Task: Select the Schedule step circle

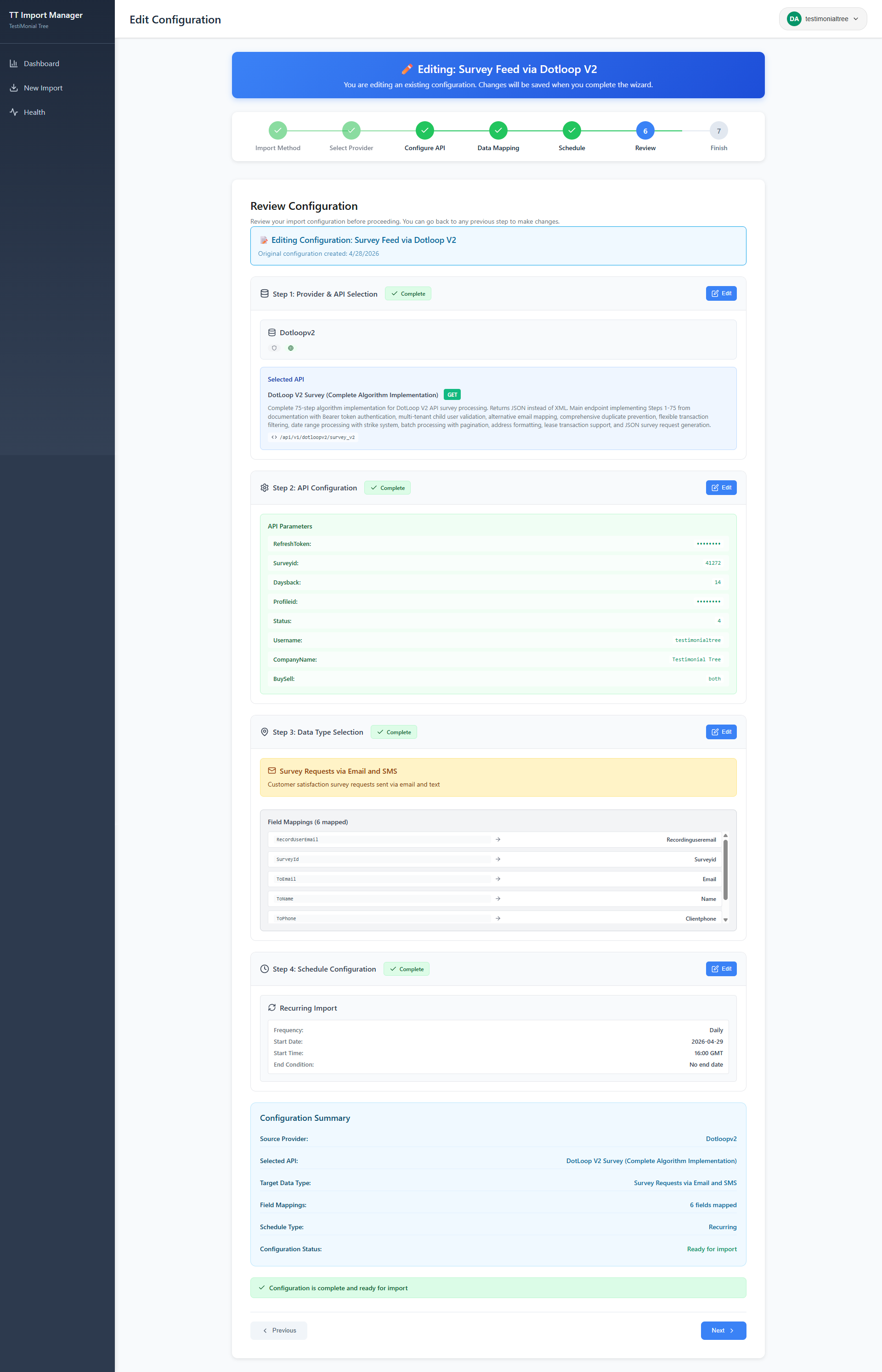Action: [571, 130]
